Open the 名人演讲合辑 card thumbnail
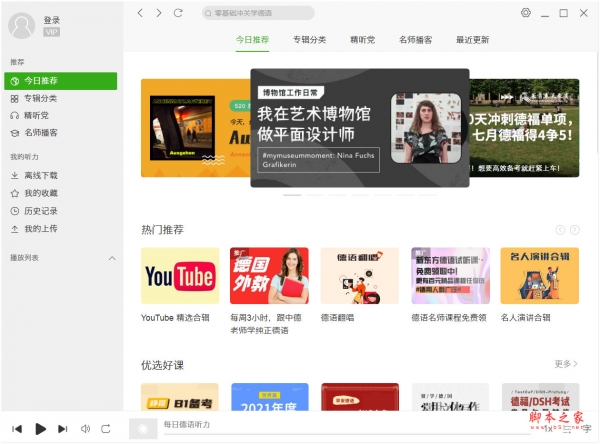This screenshot has height=444, width=600. [x=540, y=276]
